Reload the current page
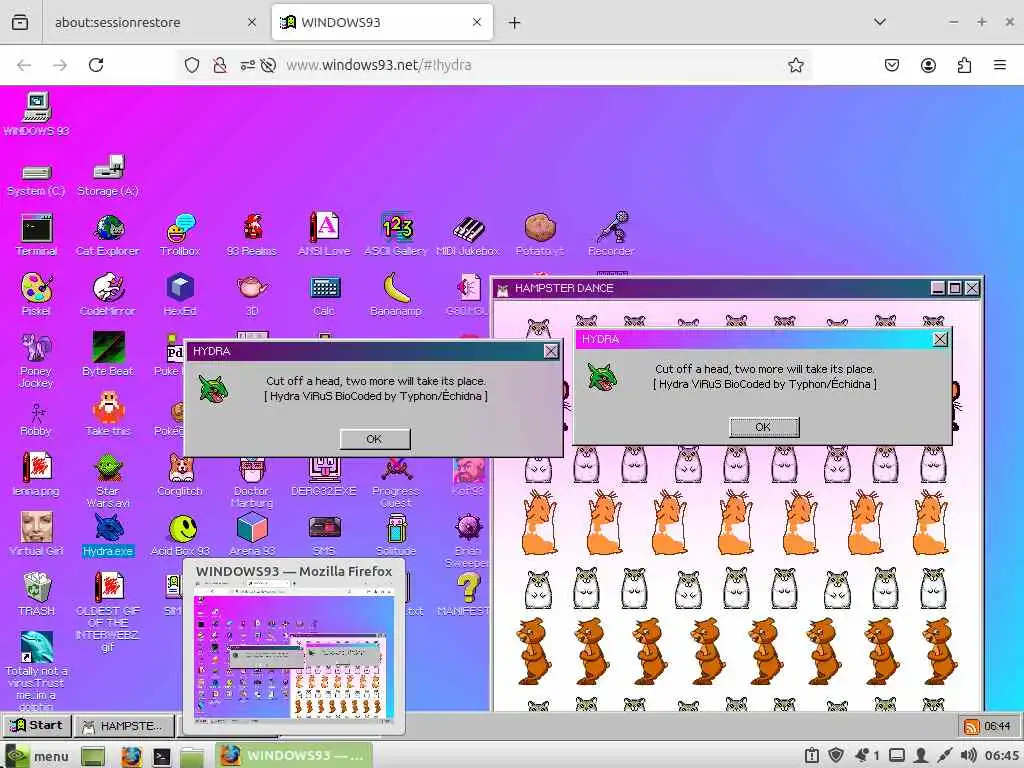The image size is (1024, 768). (x=96, y=65)
